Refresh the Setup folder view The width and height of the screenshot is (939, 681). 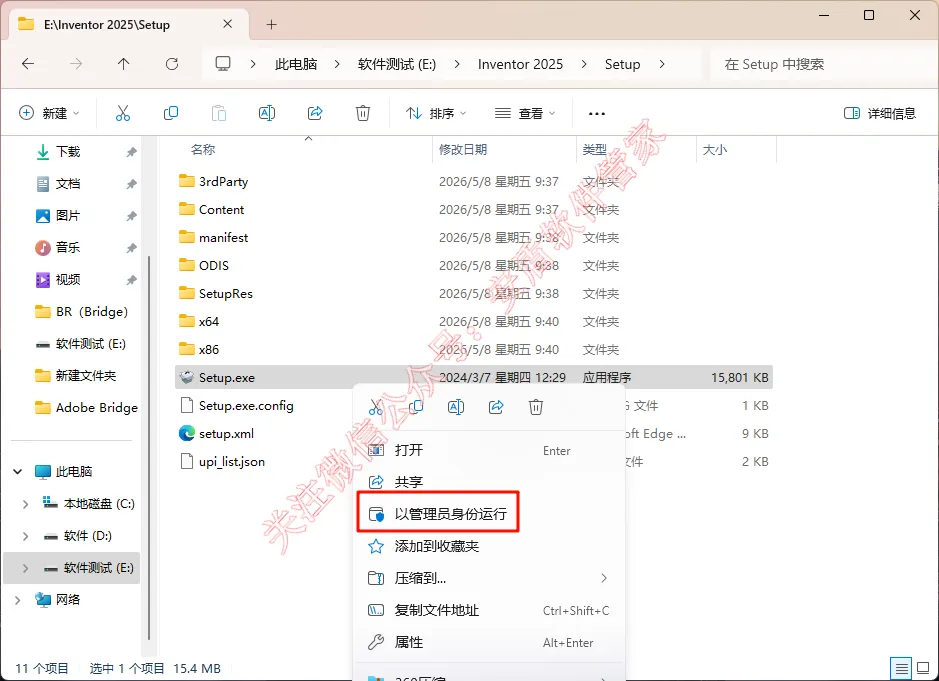point(172,64)
